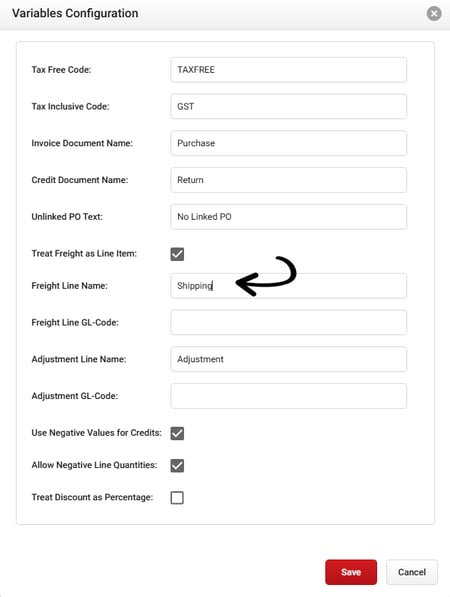Focus the Tax Free Code input

pos(289,70)
